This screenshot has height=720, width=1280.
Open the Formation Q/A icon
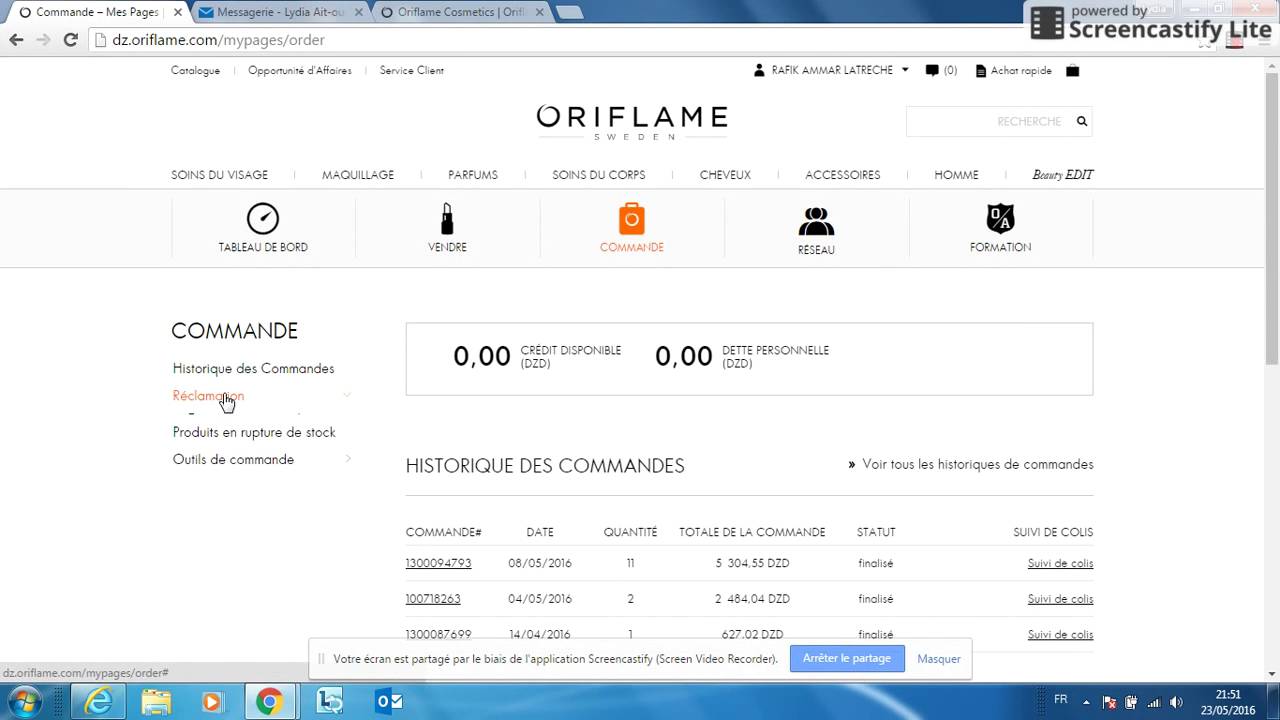(x=1000, y=219)
